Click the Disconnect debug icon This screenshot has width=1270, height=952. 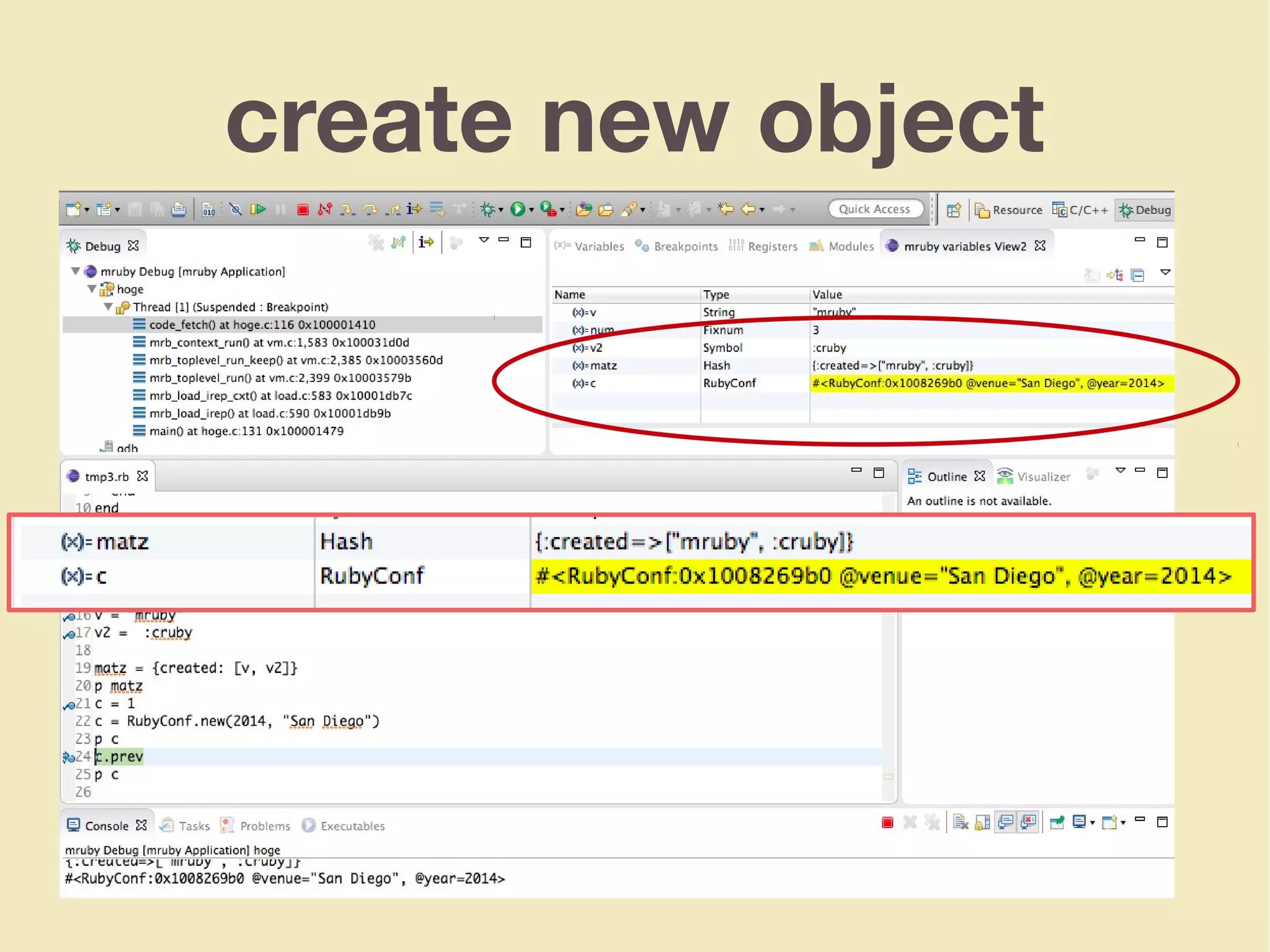tap(325, 210)
